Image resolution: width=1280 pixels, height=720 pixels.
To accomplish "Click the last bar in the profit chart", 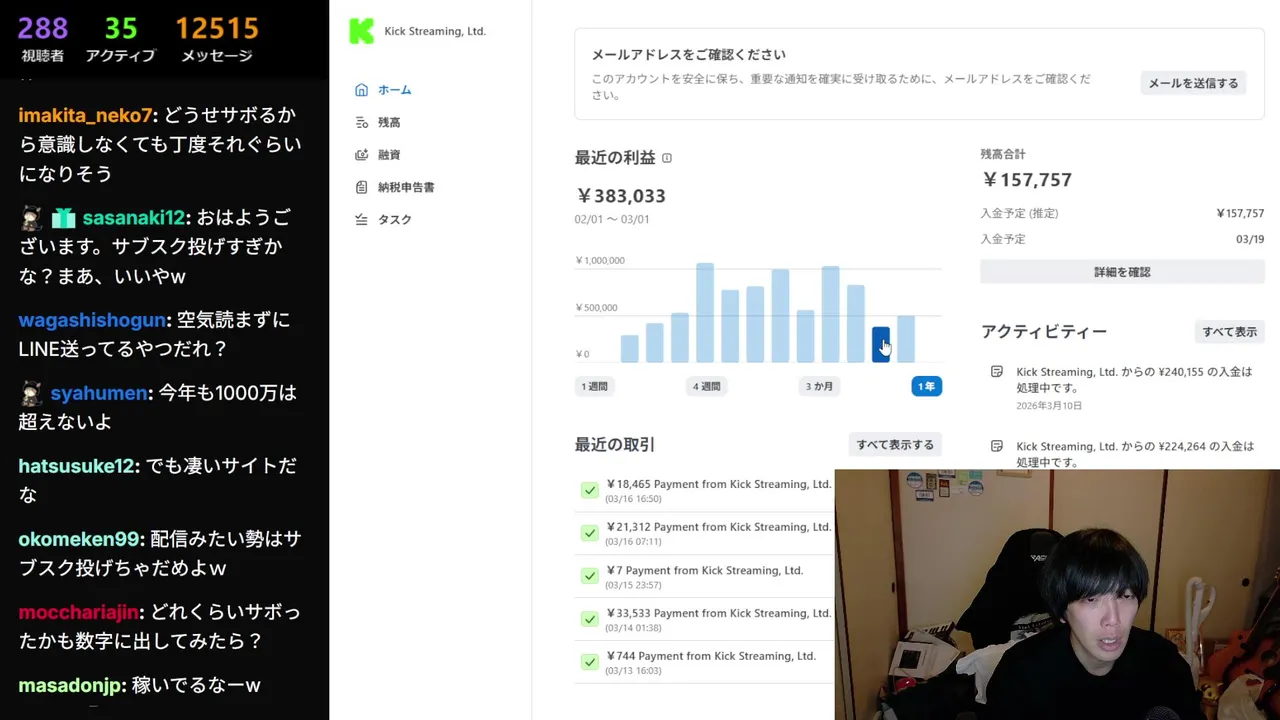I will [906, 339].
